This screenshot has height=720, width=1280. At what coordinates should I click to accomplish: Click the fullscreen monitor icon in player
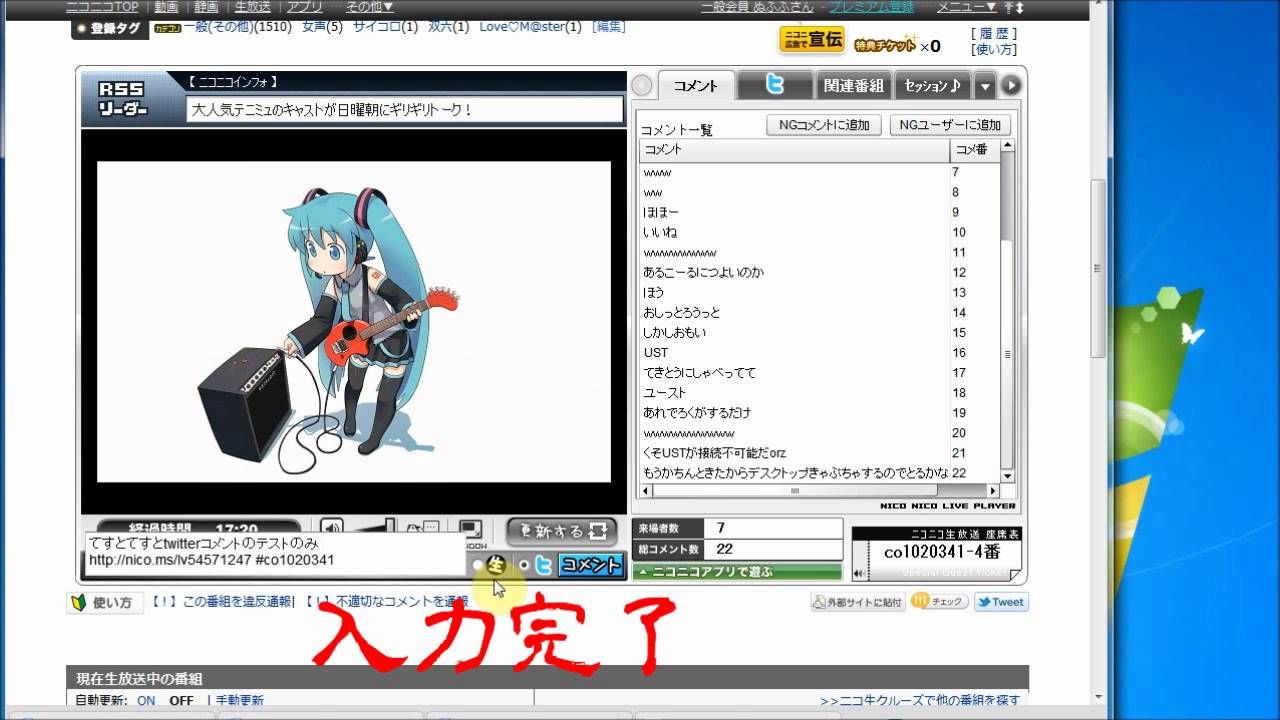click(x=470, y=529)
